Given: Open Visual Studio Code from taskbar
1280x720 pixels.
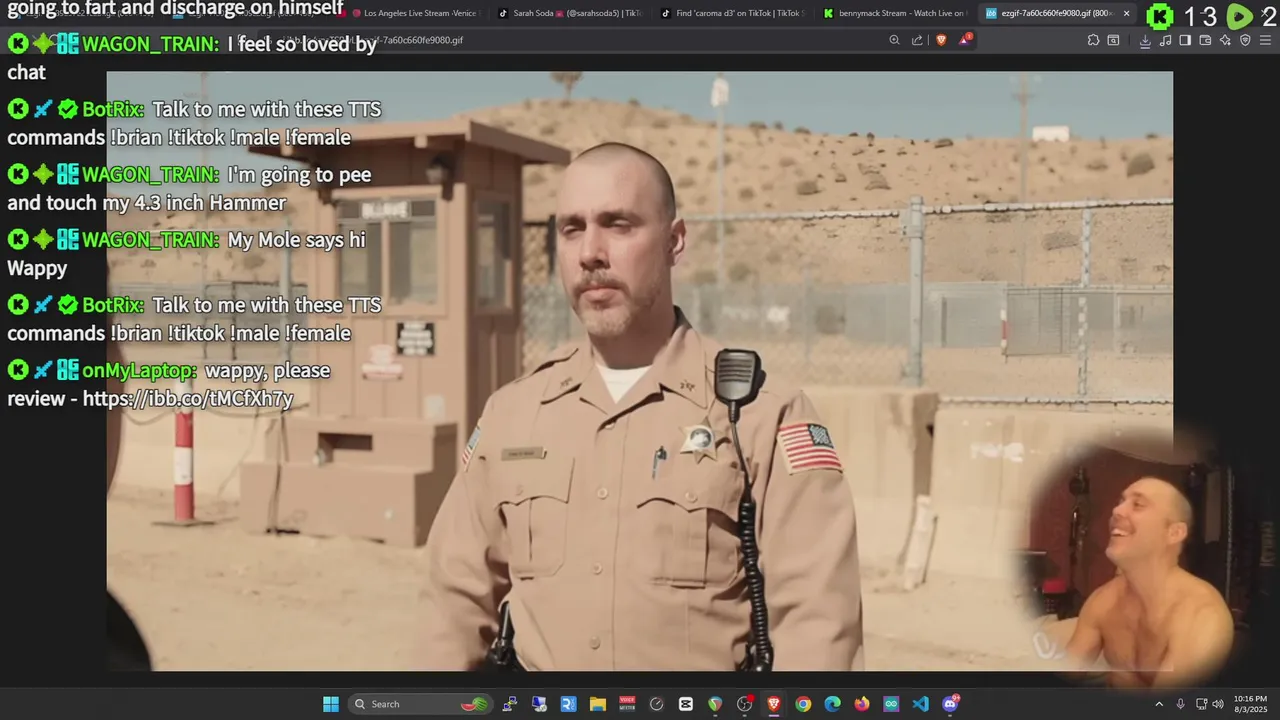Looking at the screenshot, I should point(920,704).
